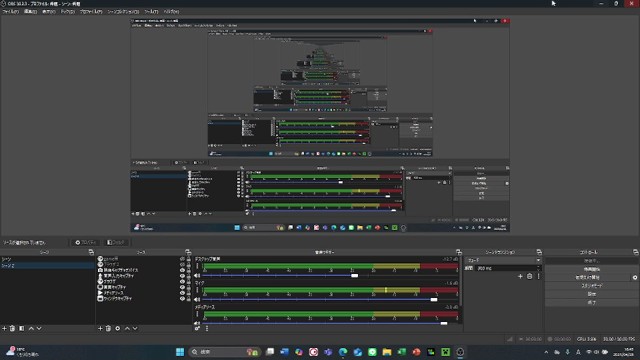Screen dimensions: 640x360
Task: Open audio mixer three-dot menu
Action: click(207, 328)
